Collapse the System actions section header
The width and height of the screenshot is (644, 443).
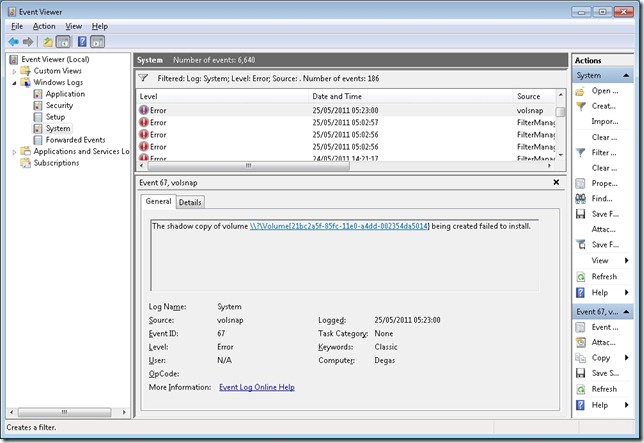click(625, 75)
